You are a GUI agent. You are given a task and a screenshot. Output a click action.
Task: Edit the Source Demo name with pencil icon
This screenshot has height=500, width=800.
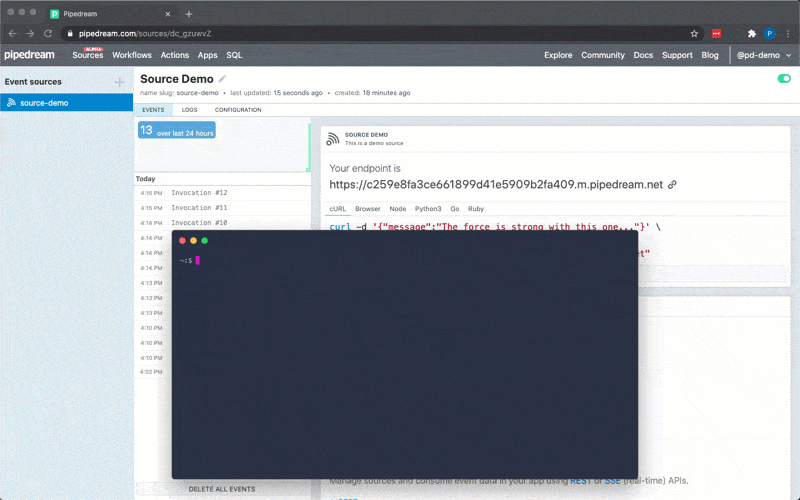(x=223, y=79)
